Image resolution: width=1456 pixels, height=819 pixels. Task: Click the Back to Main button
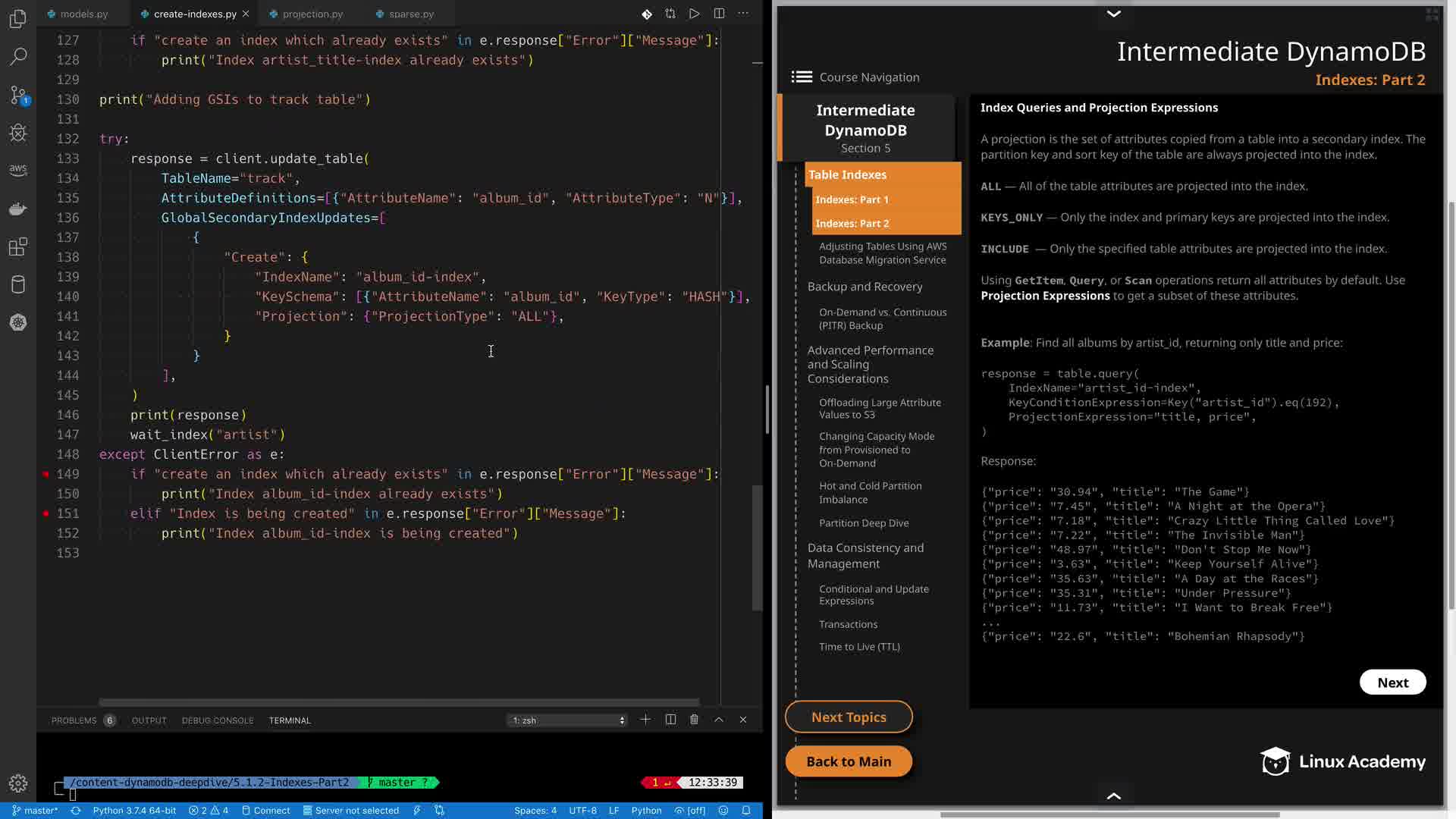(849, 761)
